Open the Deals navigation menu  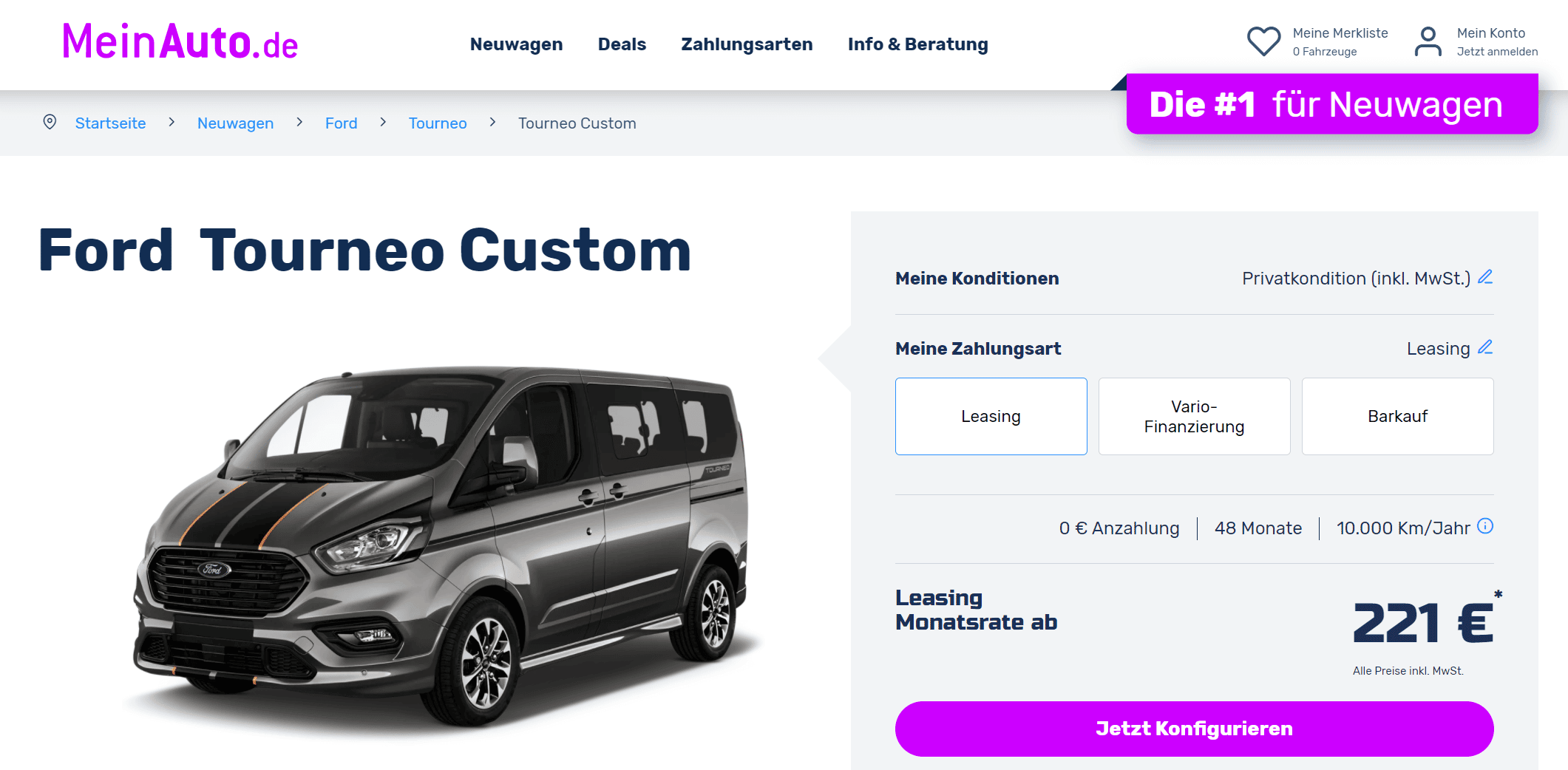tap(622, 44)
